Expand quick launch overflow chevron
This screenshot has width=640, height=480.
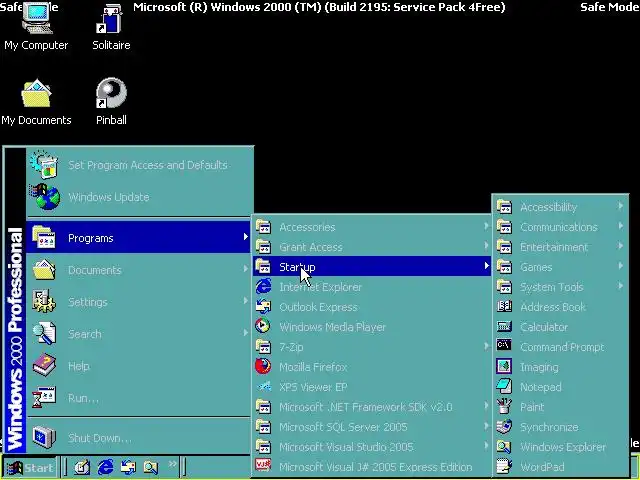[x=172, y=464]
